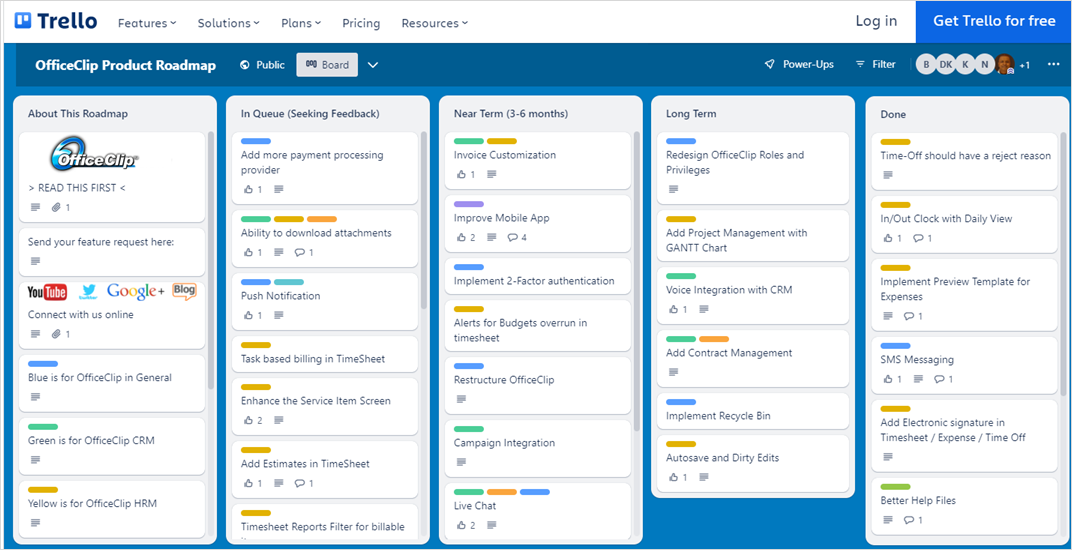Open the Implement Recycle Bin card
The width and height of the screenshot is (1072, 550).
(753, 411)
